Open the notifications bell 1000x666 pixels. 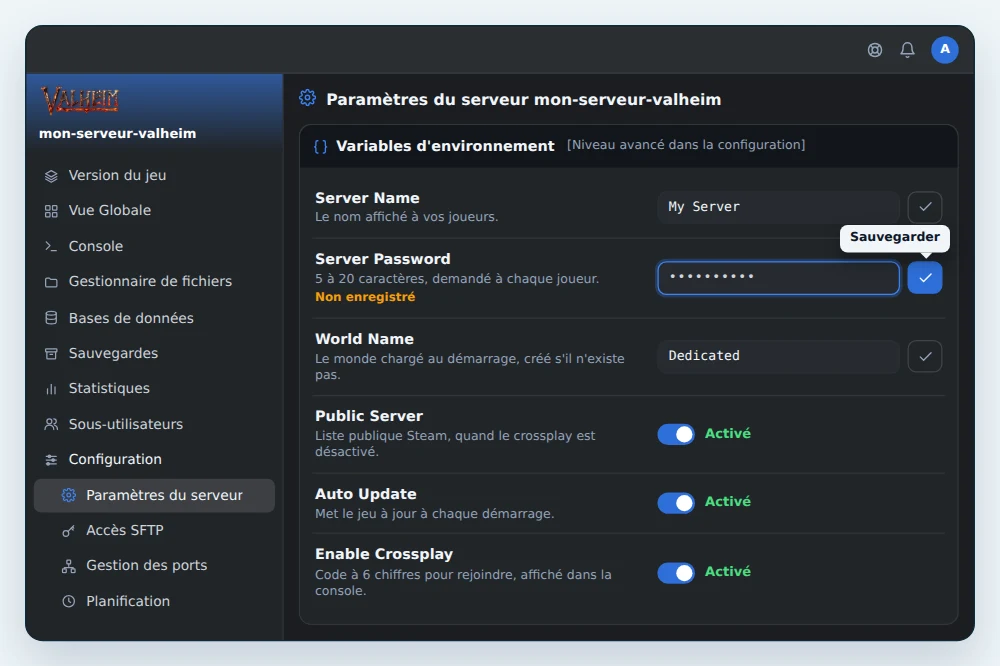(908, 50)
